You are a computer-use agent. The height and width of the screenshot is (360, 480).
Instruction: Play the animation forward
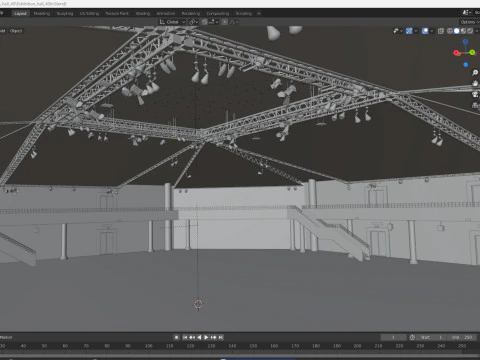point(206,337)
